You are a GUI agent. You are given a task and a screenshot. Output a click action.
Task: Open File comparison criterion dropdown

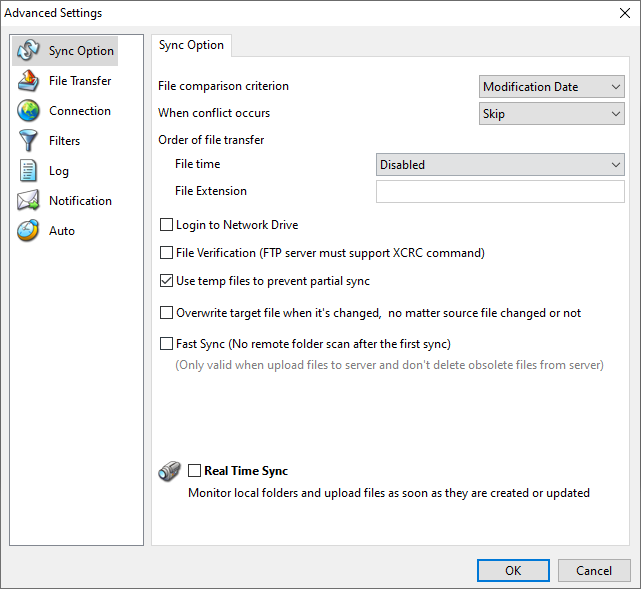[x=552, y=87]
